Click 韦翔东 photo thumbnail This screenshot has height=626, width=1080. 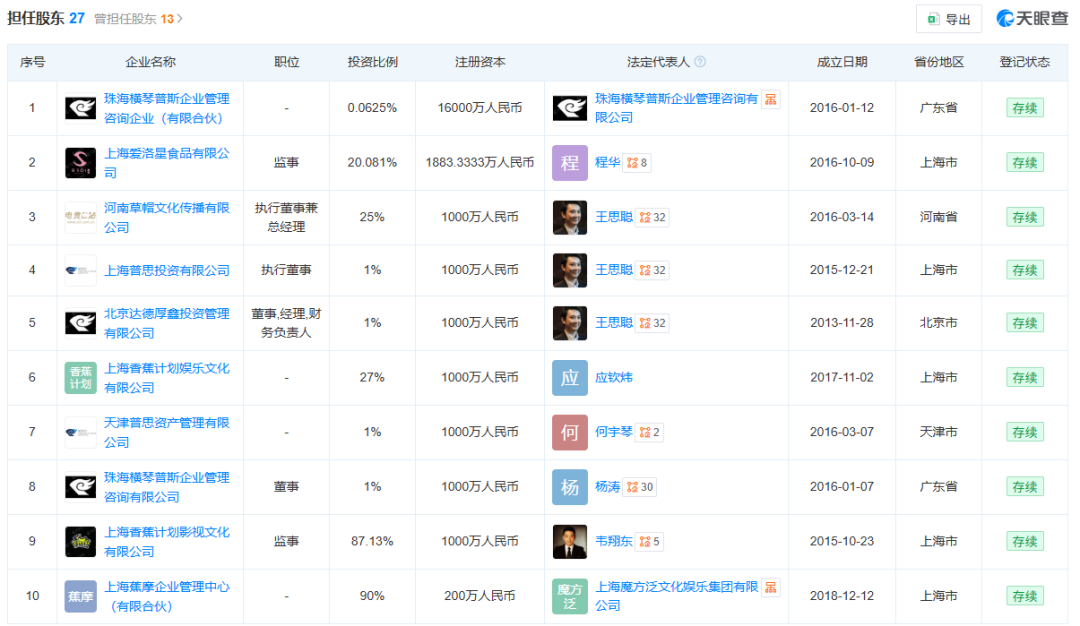click(x=570, y=541)
